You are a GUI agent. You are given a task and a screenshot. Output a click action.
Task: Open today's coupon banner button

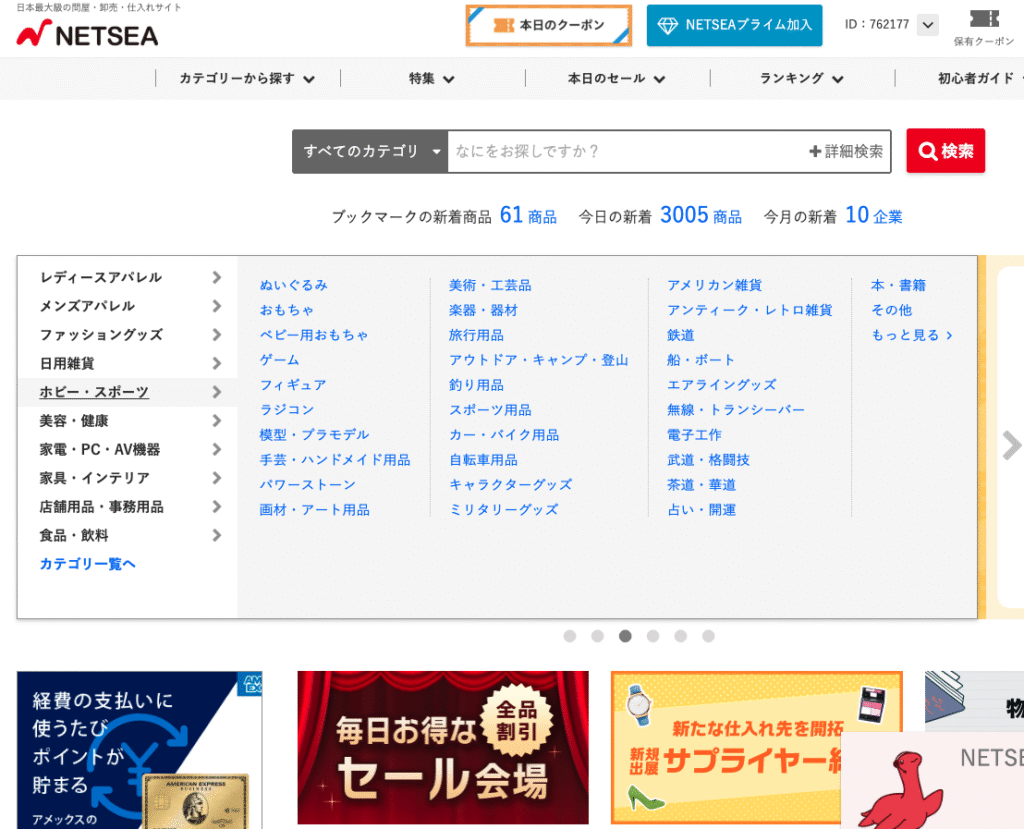[x=549, y=26]
